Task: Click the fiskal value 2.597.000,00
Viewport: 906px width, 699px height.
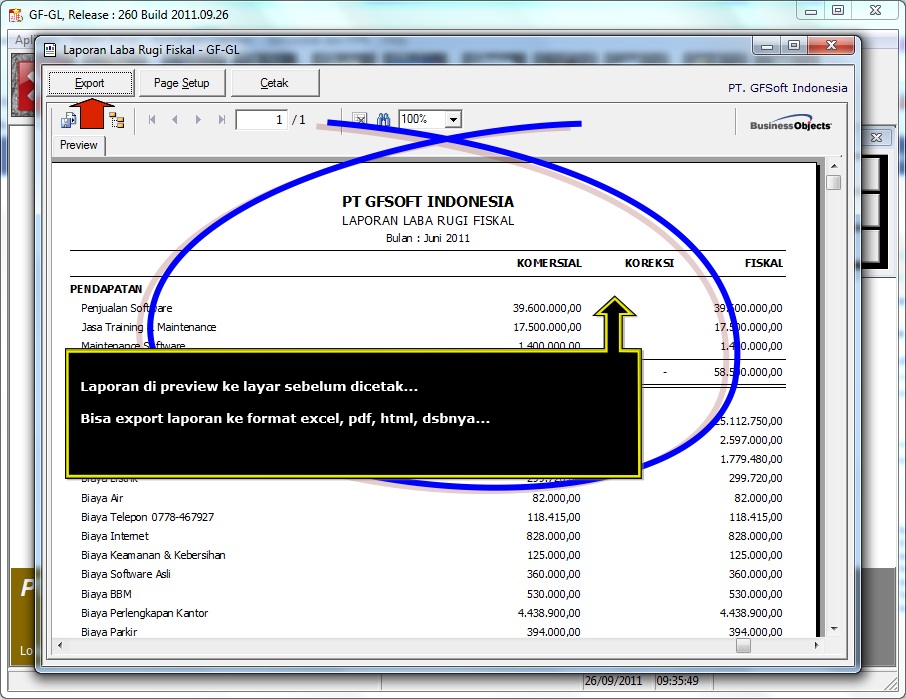Action: 751,440
